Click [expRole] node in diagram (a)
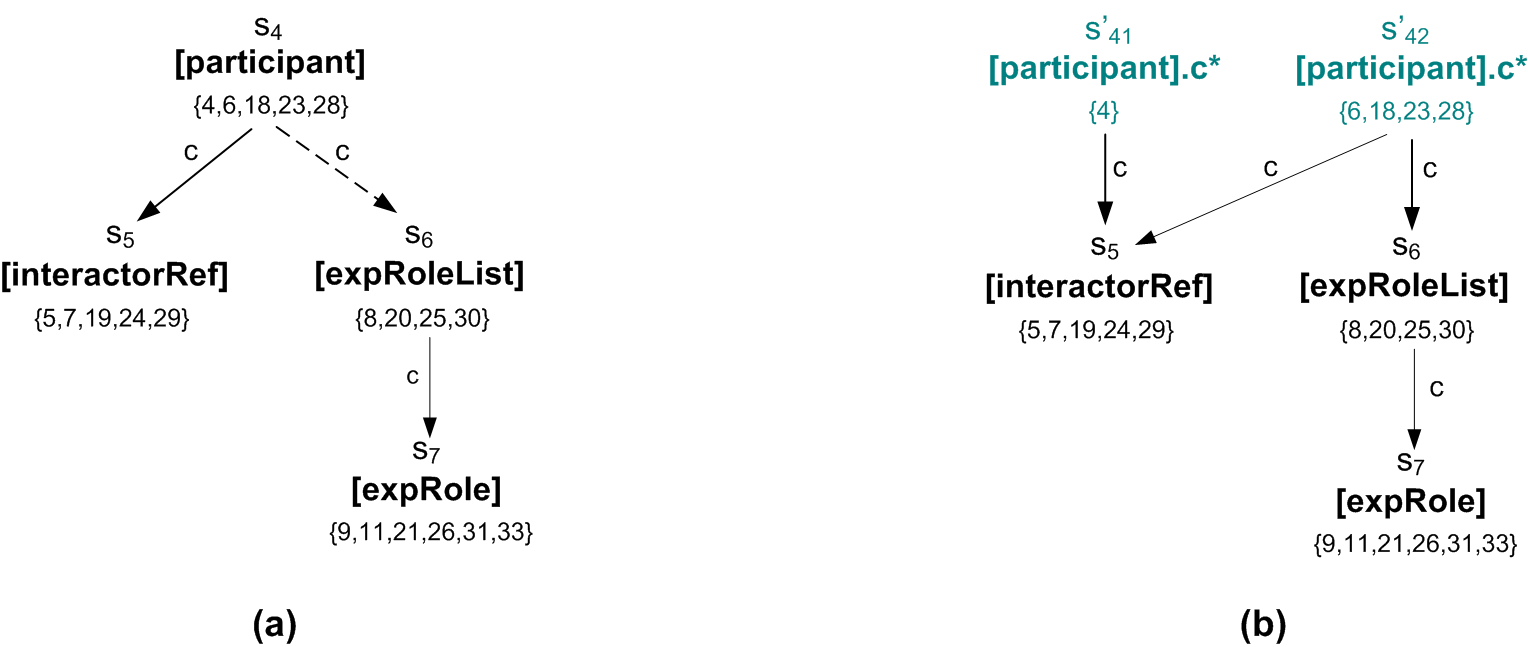Image resolution: width=1528 pixels, height=647 pixels. click(x=426, y=491)
